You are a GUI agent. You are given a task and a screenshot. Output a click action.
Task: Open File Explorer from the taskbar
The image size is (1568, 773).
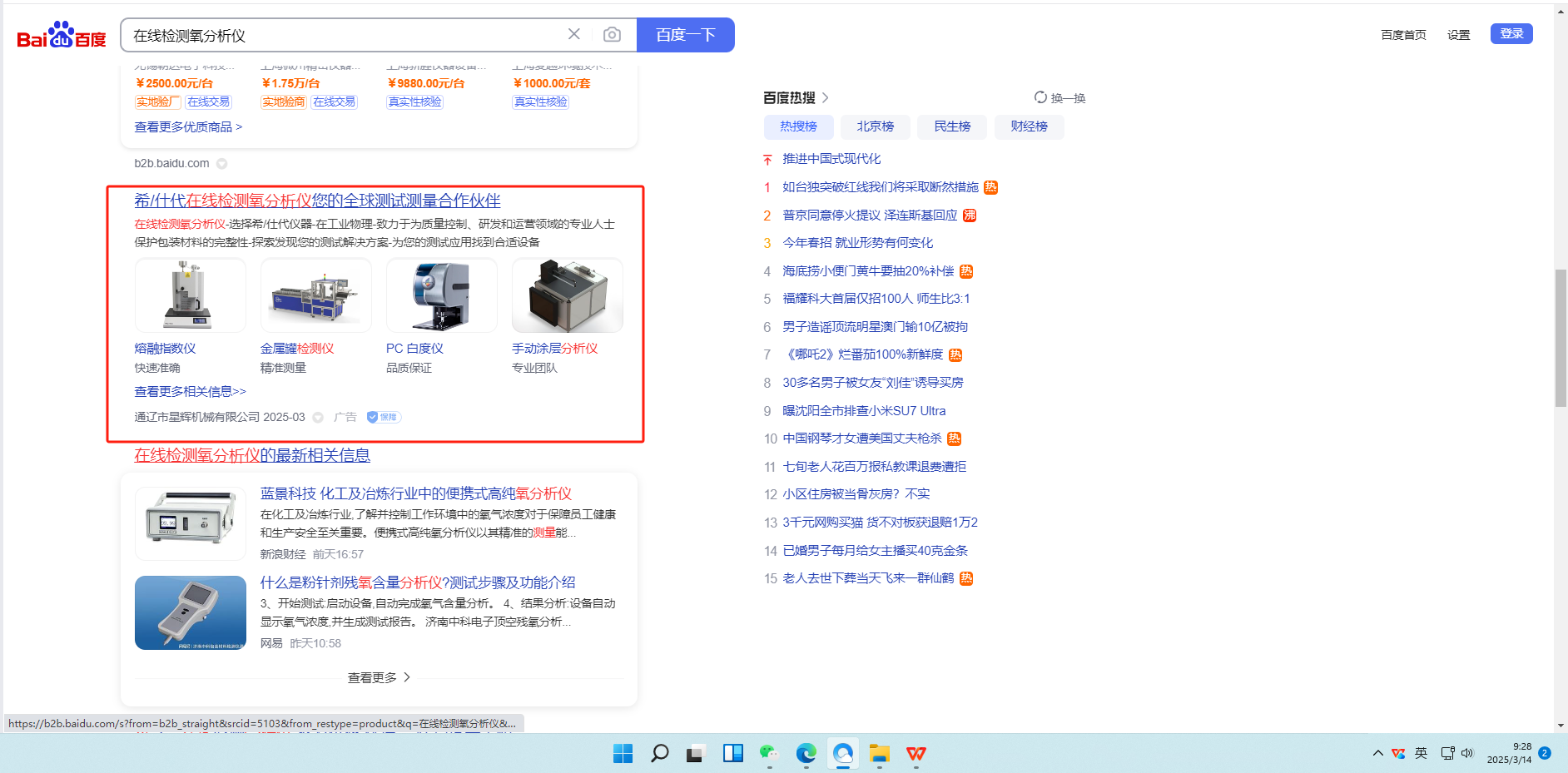coord(880,754)
